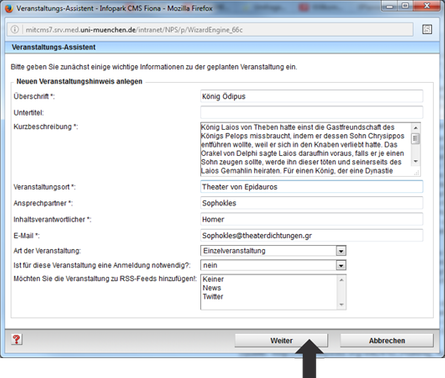
Task: Click the browser URL address bar
Action: (x=210, y=30)
